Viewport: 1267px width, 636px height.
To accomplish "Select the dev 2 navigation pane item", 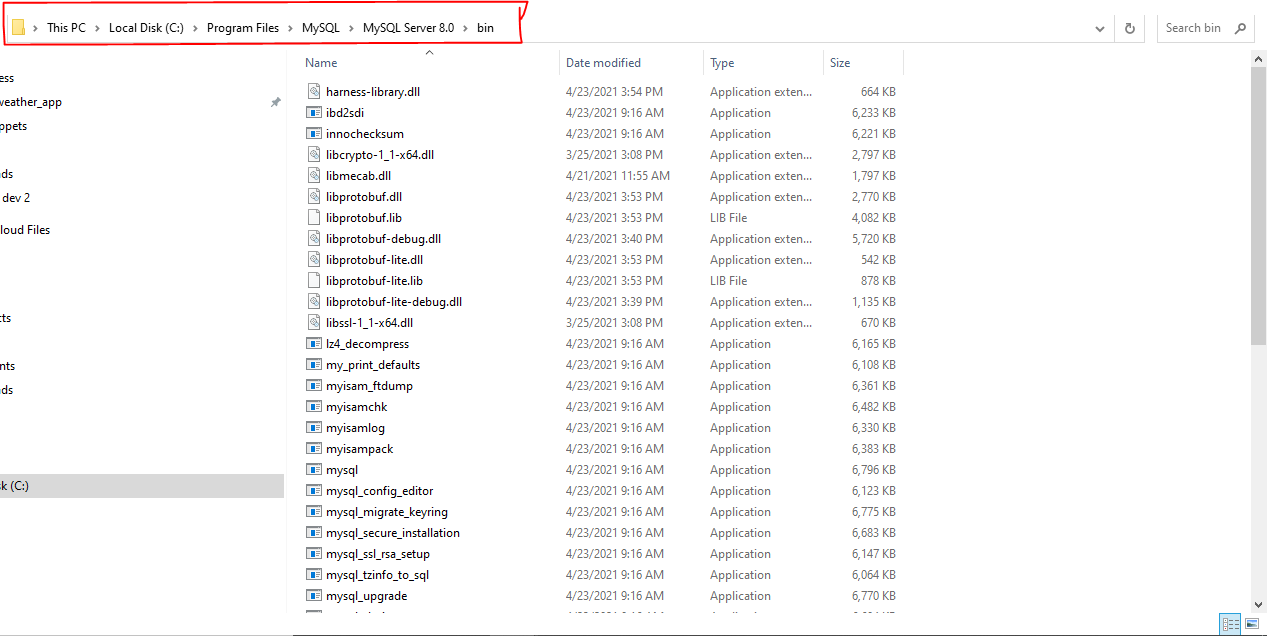I will 16,198.
